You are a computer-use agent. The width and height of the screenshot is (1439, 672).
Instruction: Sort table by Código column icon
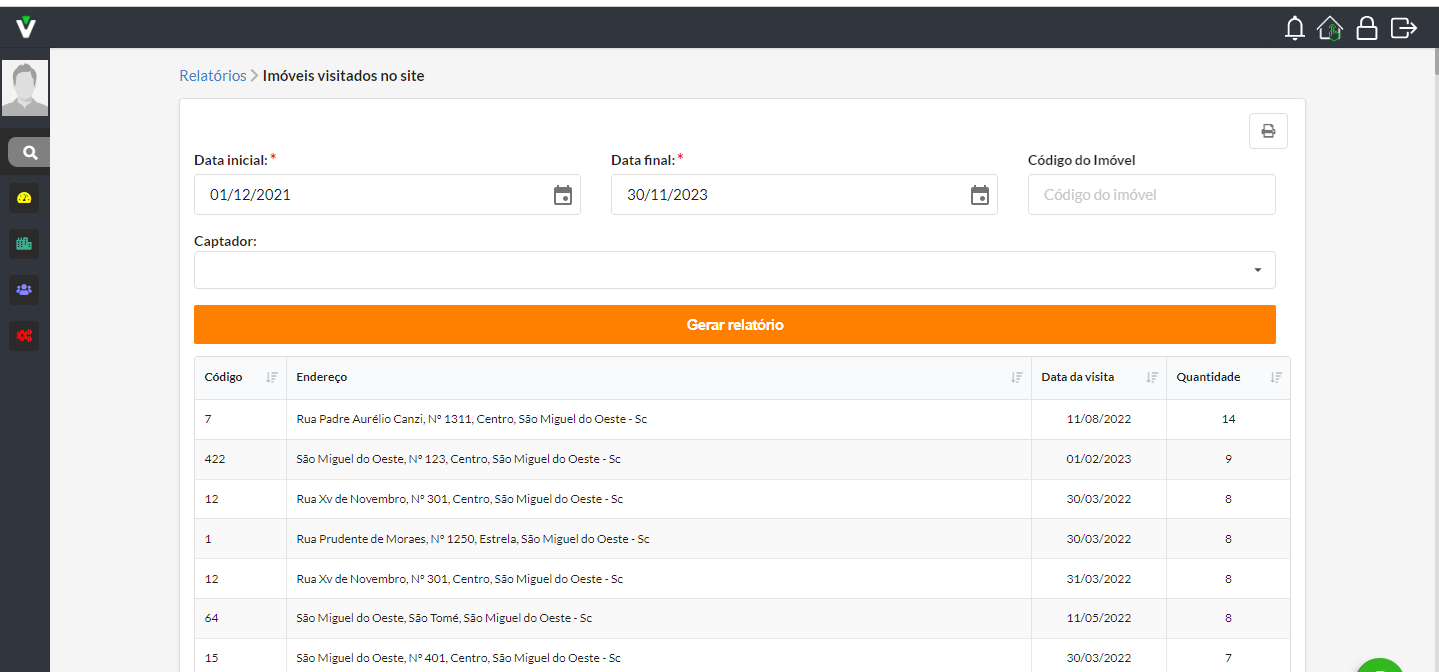pyautogui.click(x=271, y=378)
